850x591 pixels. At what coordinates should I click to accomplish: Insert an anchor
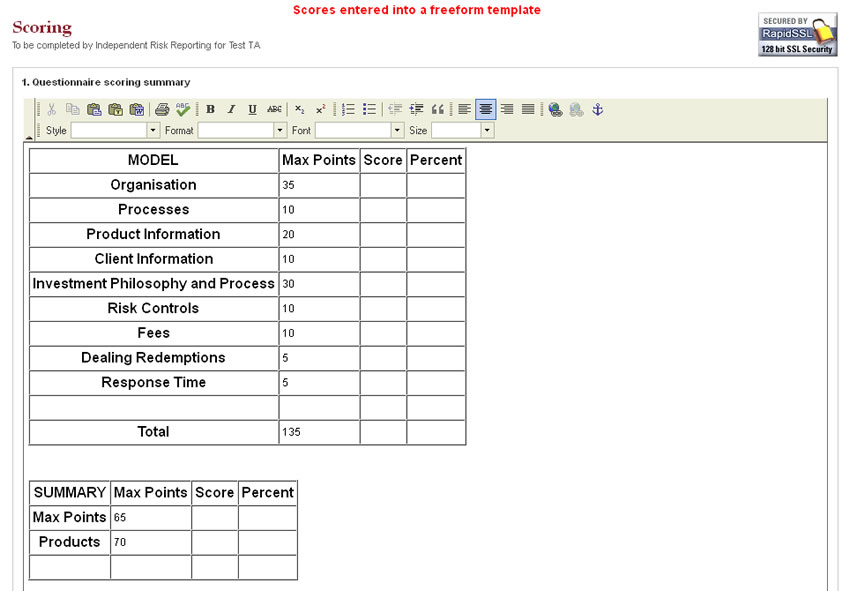pyautogui.click(x=598, y=110)
